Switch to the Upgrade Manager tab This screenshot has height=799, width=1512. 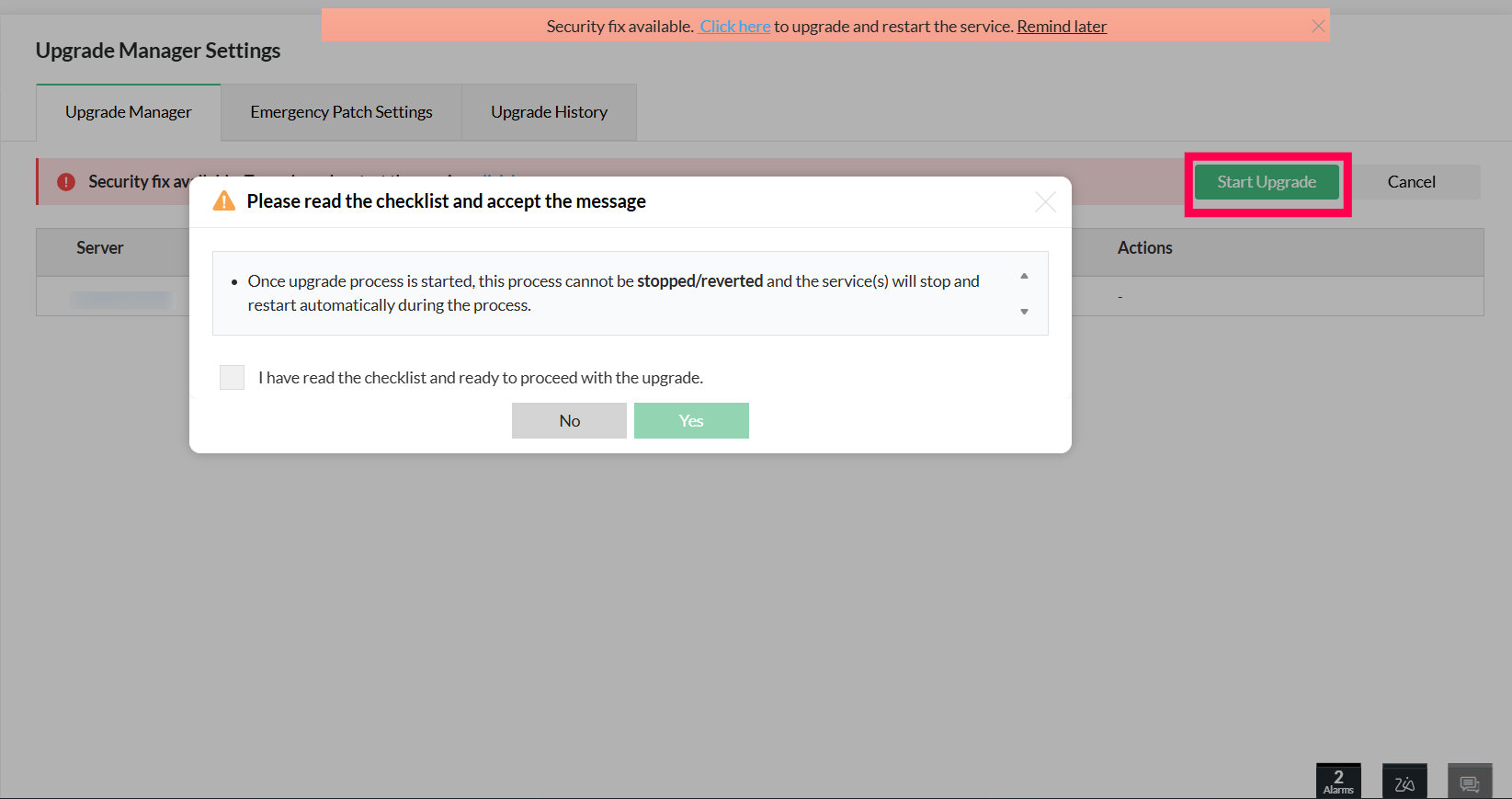(129, 112)
